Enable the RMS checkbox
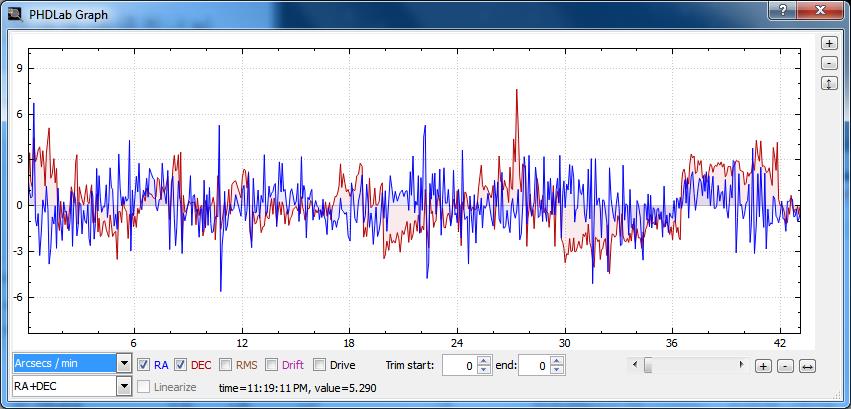851x409 pixels. click(226, 365)
